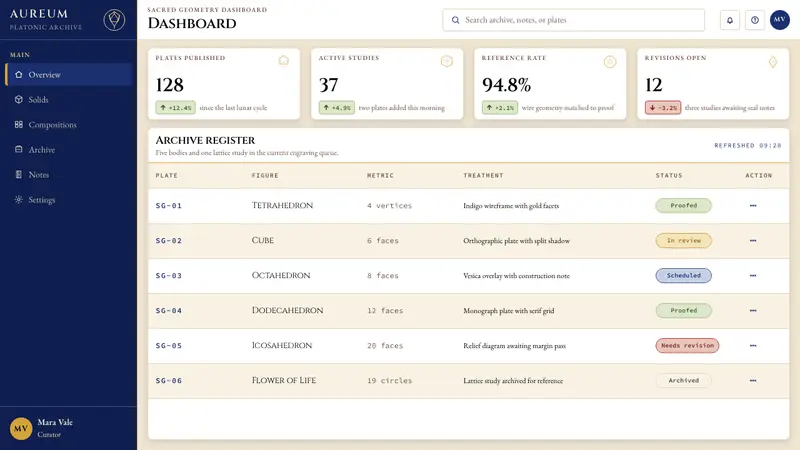Click the Archived status badge
This screenshot has width=800, height=450.
tap(684, 380)
